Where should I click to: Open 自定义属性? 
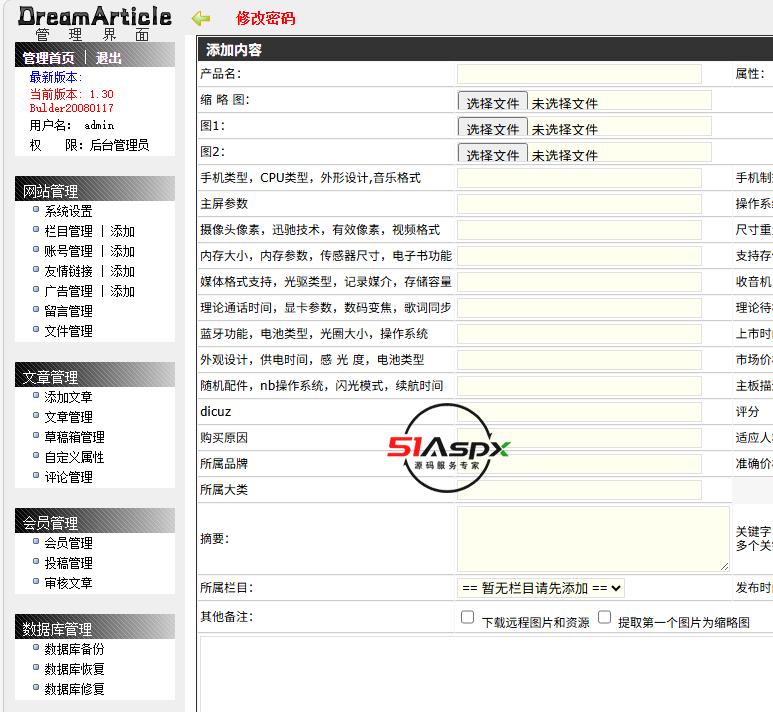pyautogui.click(x=74, y=457)
